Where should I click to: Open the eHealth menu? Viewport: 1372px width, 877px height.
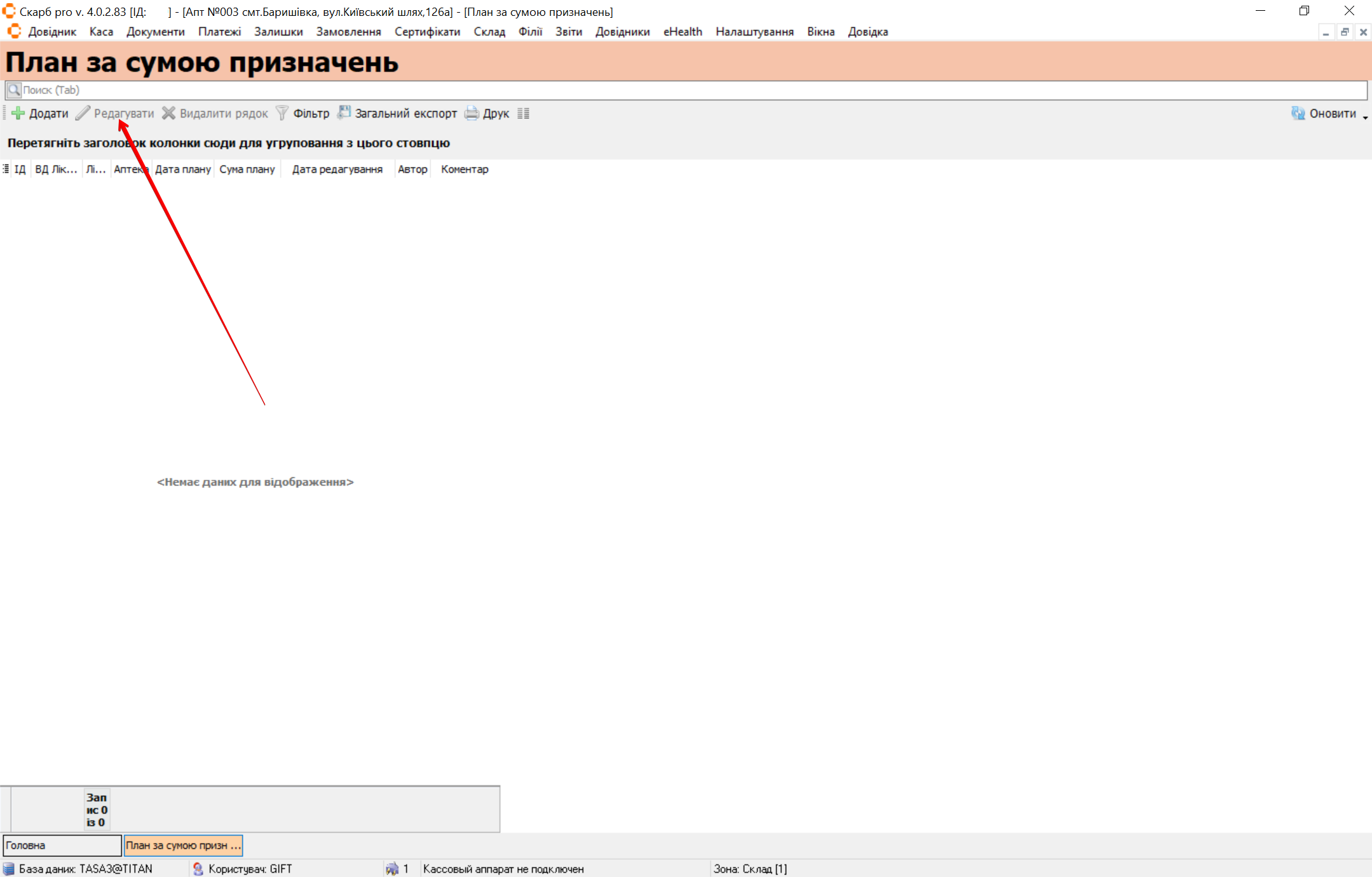click(683, 32)
